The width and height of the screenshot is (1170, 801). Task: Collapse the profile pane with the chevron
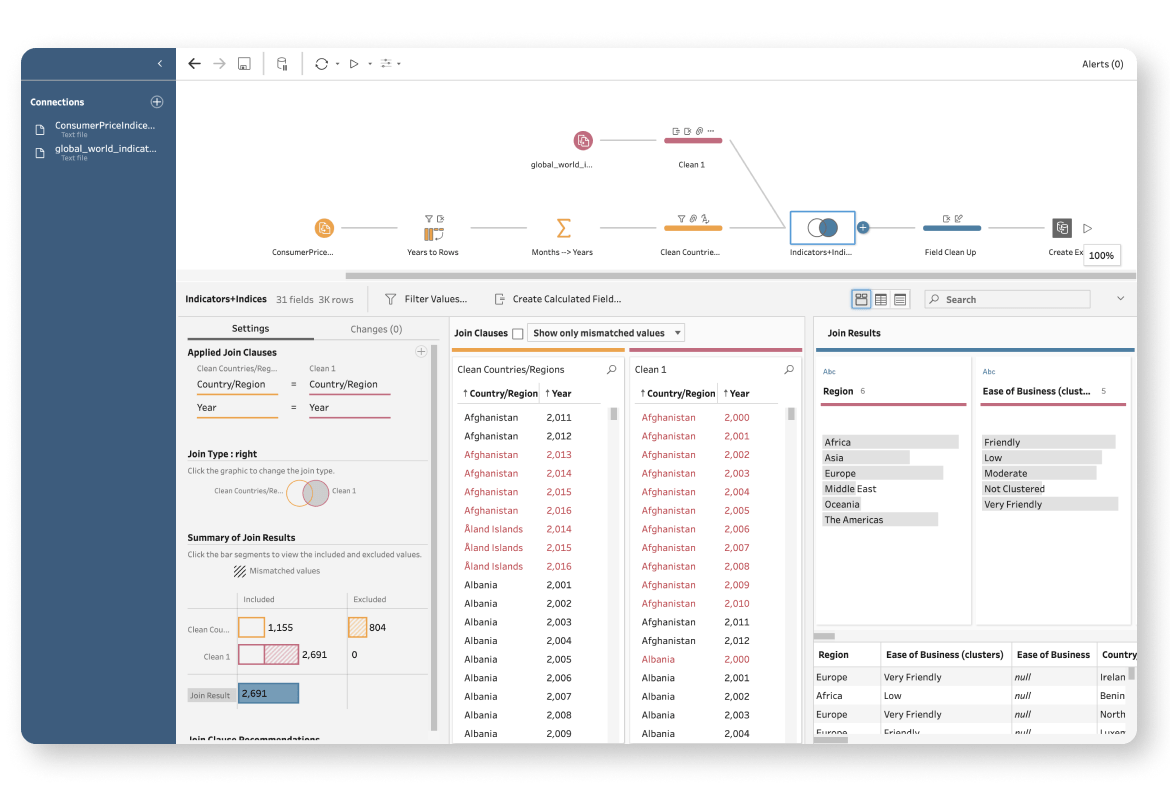(1121, 297)
